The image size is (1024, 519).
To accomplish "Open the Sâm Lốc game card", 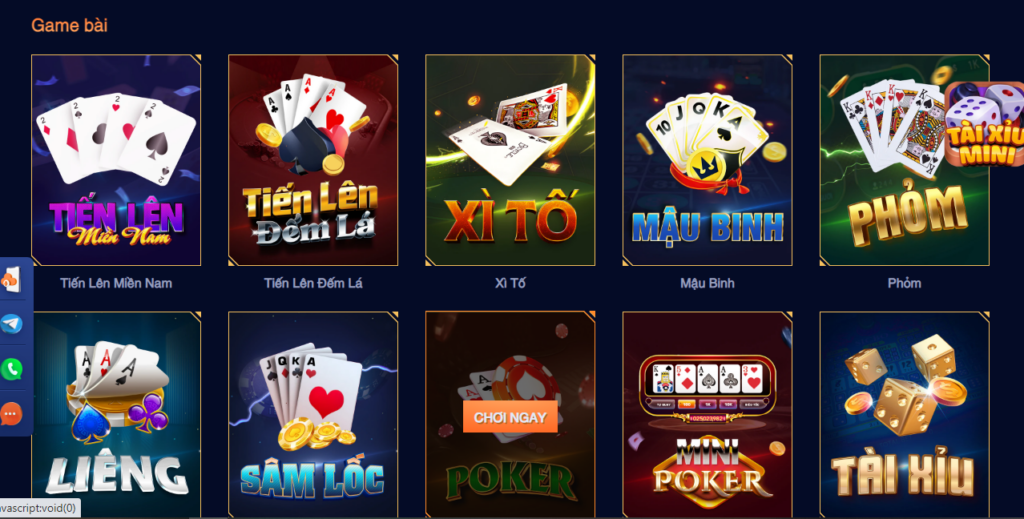I will tap(313, 415).
